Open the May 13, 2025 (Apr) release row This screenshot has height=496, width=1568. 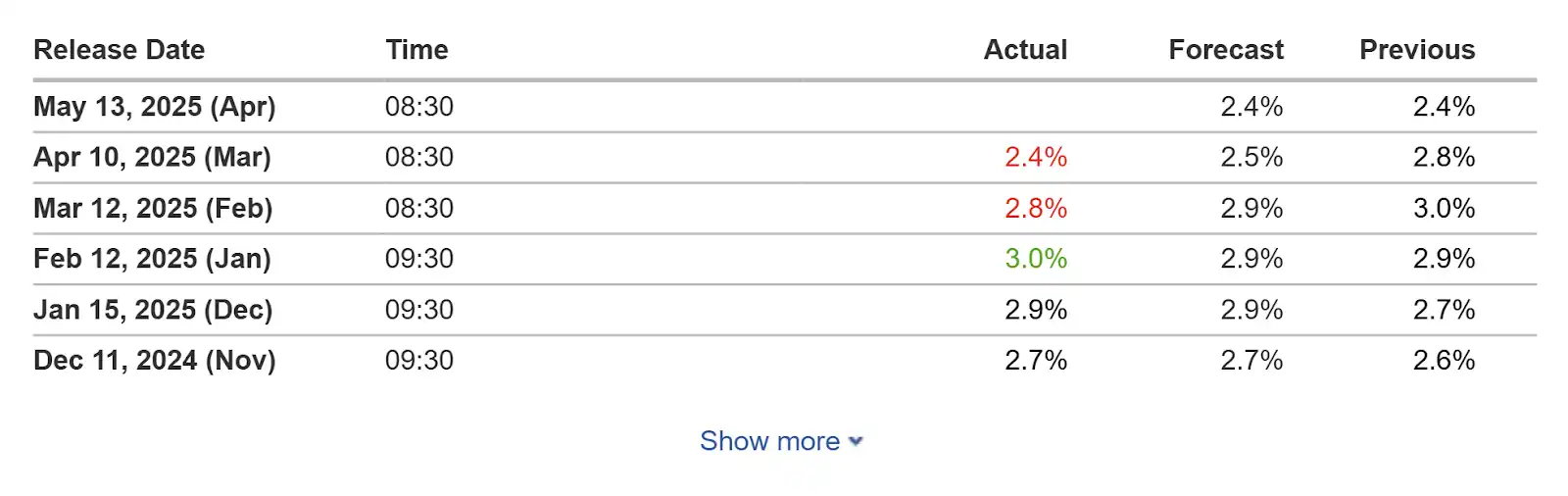point(154,107)
